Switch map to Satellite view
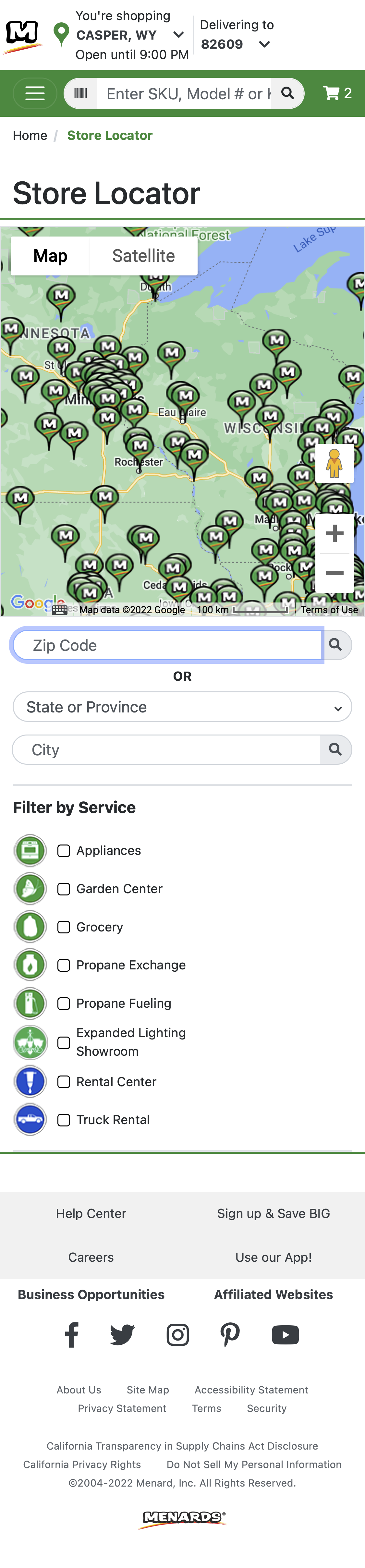Image resolution: width=365 pixels, height=1568 pixels. 143,256
